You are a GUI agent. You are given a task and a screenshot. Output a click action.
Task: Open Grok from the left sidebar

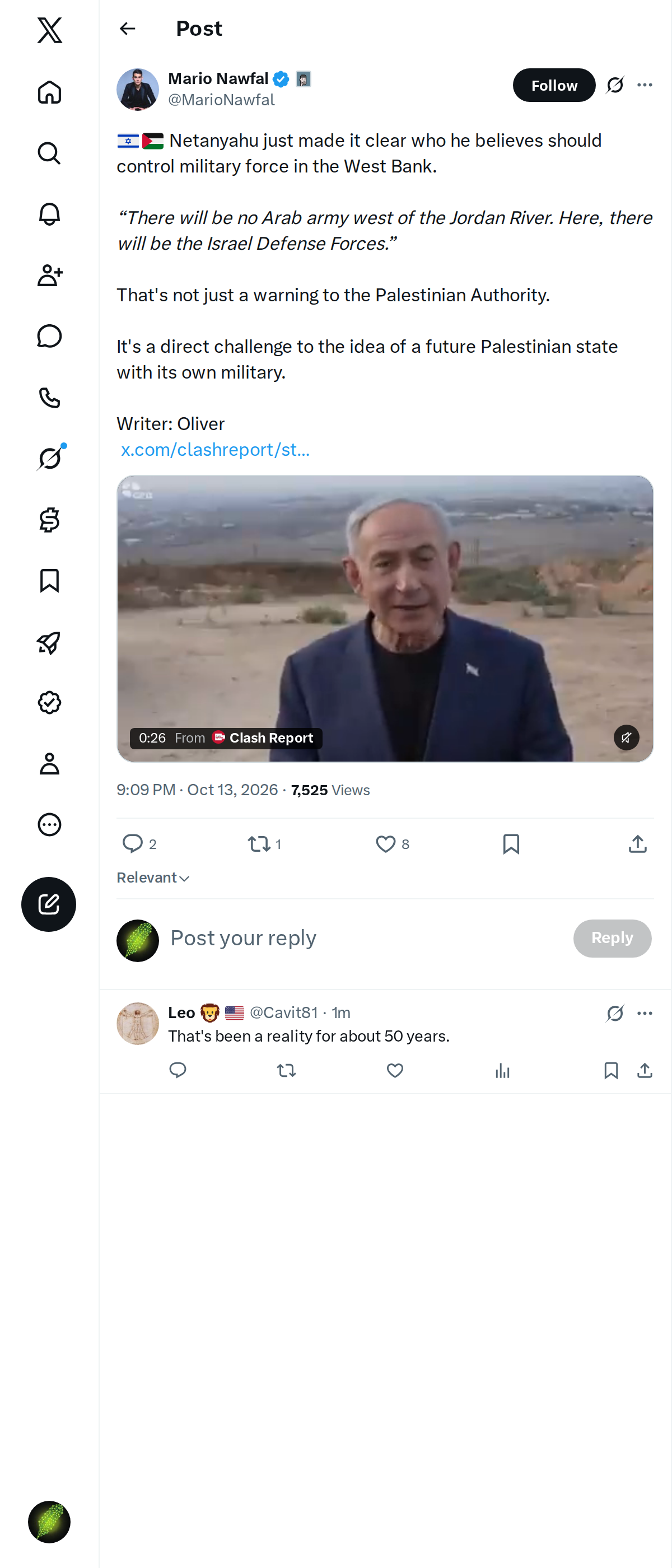[49, 458]
